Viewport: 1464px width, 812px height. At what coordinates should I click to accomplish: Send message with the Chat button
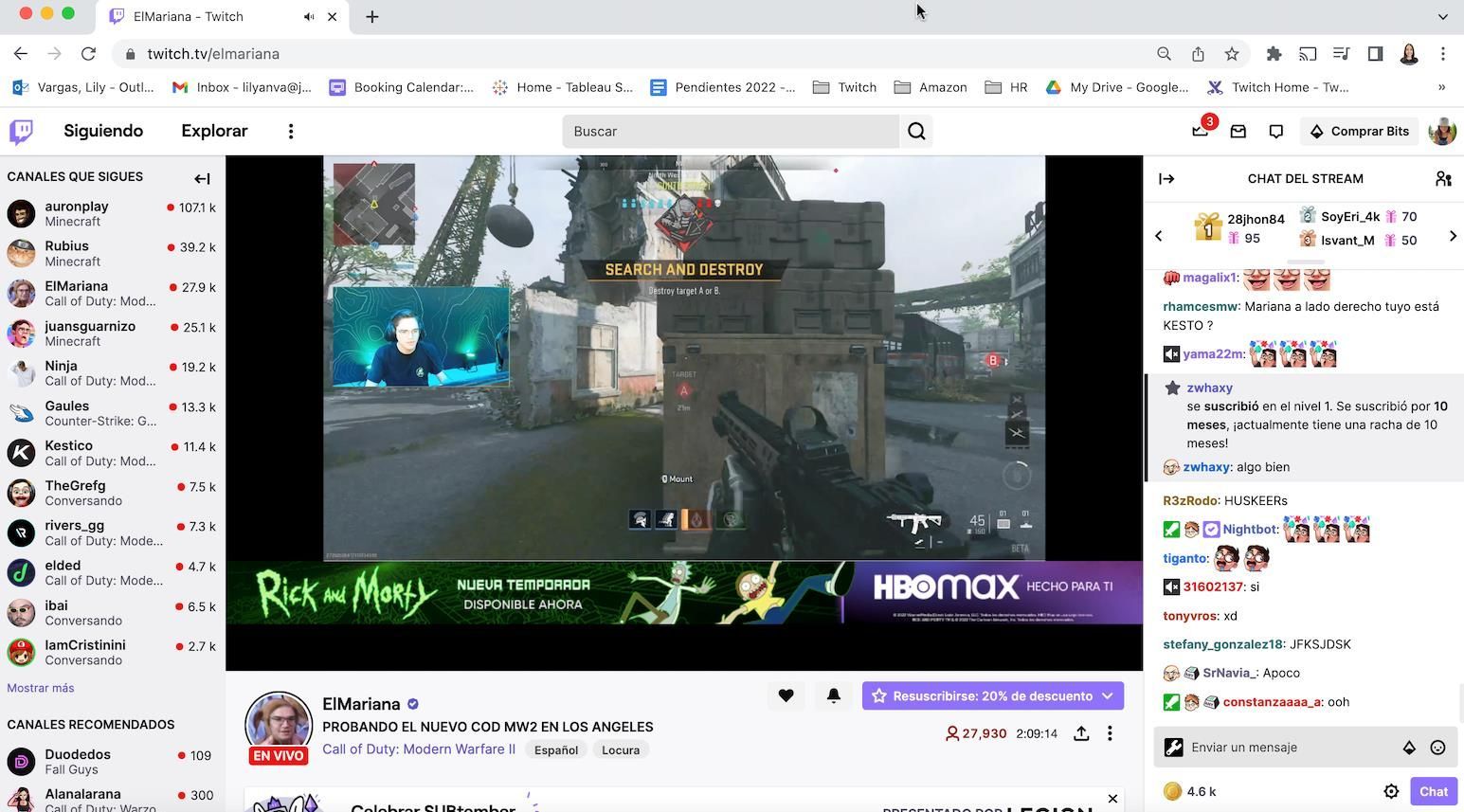(x=1433, y=791)
